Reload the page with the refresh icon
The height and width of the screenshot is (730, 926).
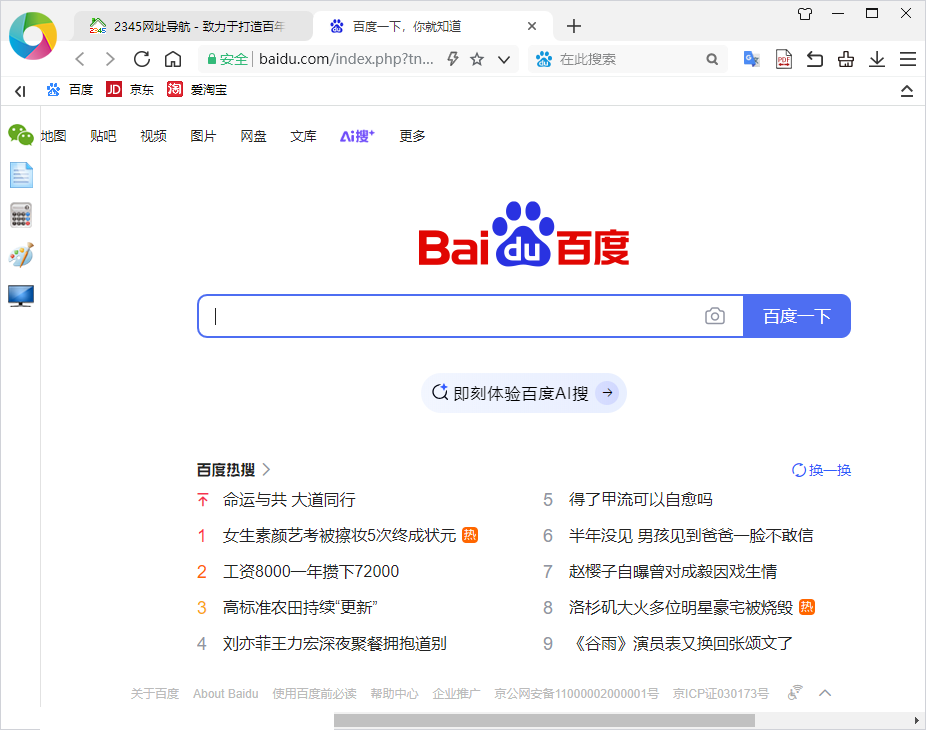tap(142, 59)
